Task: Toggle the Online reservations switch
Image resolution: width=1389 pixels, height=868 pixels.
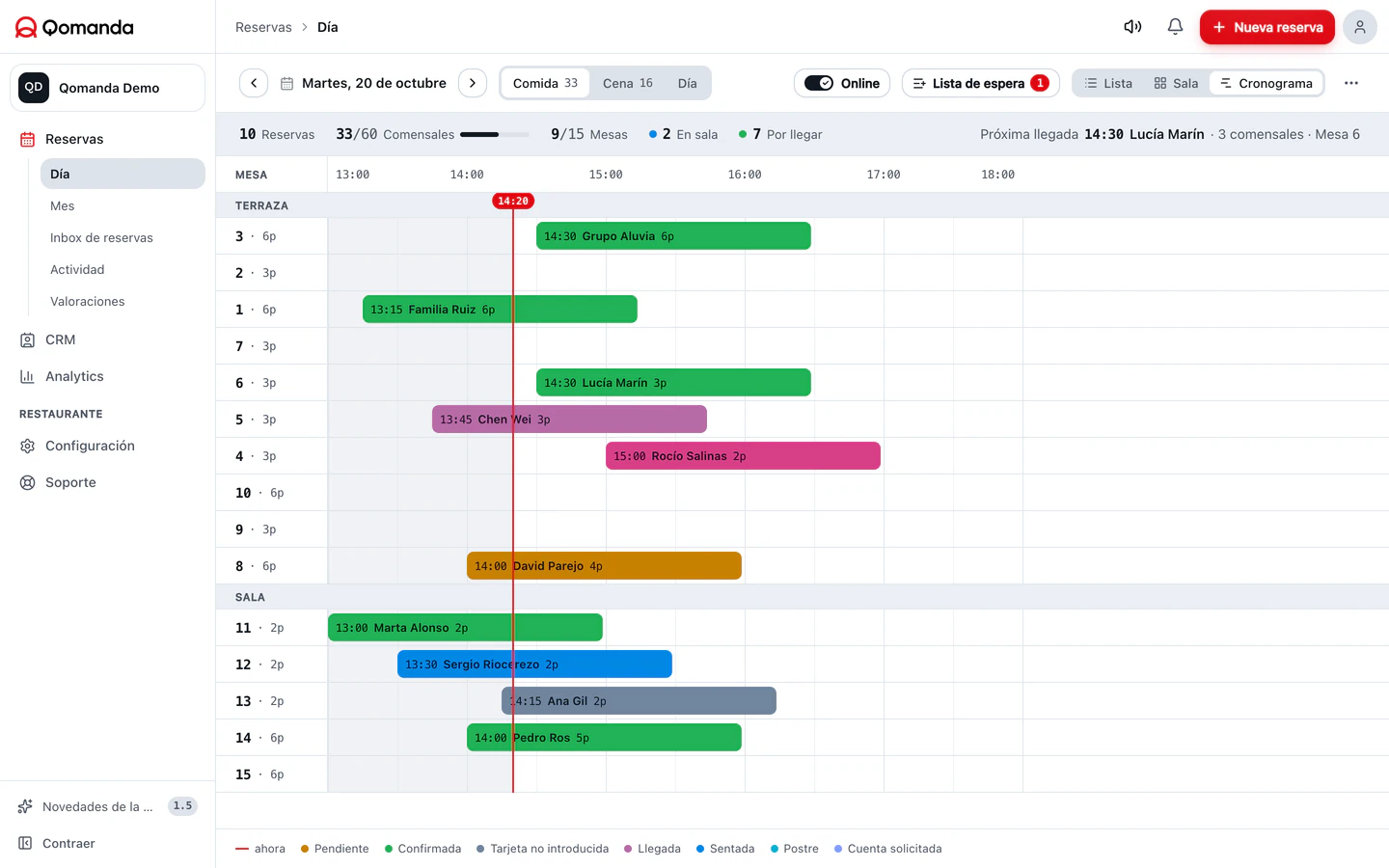Action: point(819,83)
